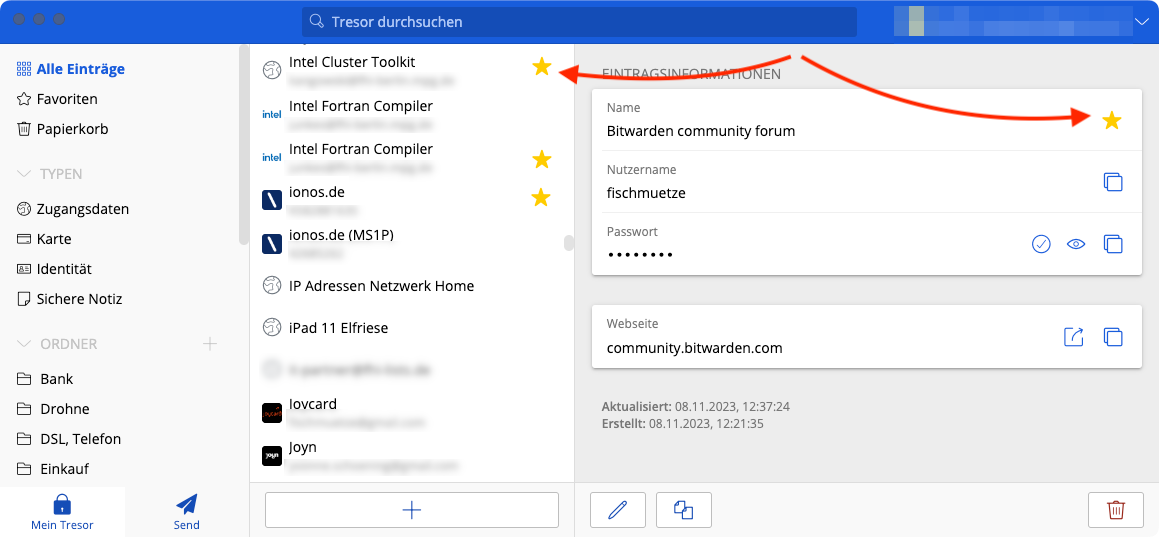
Task: Open the Bank folder
Action: tap(45, 379)
